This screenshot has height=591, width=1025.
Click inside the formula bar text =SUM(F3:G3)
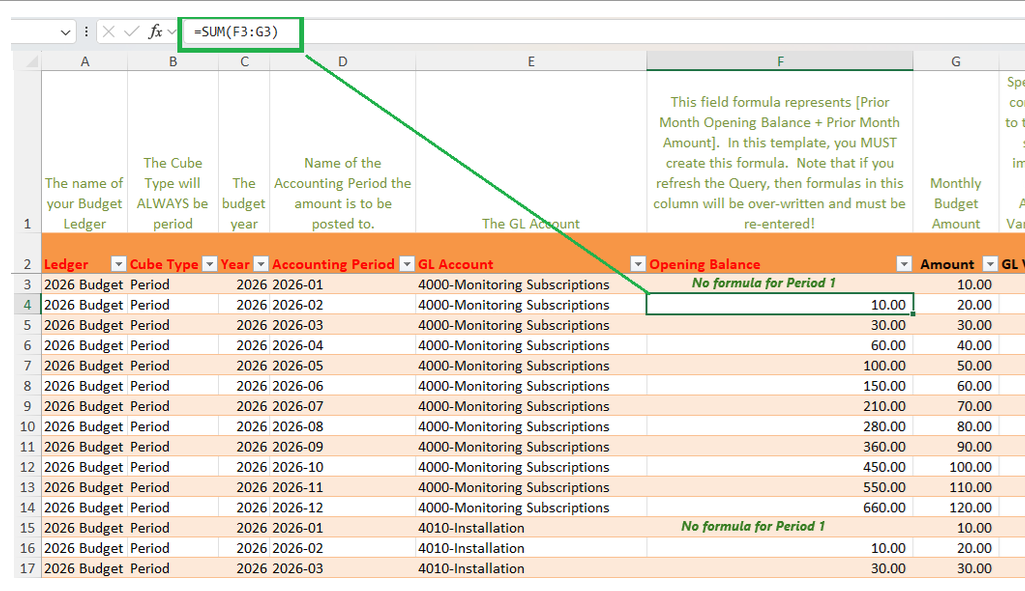[x=236, y=31]
